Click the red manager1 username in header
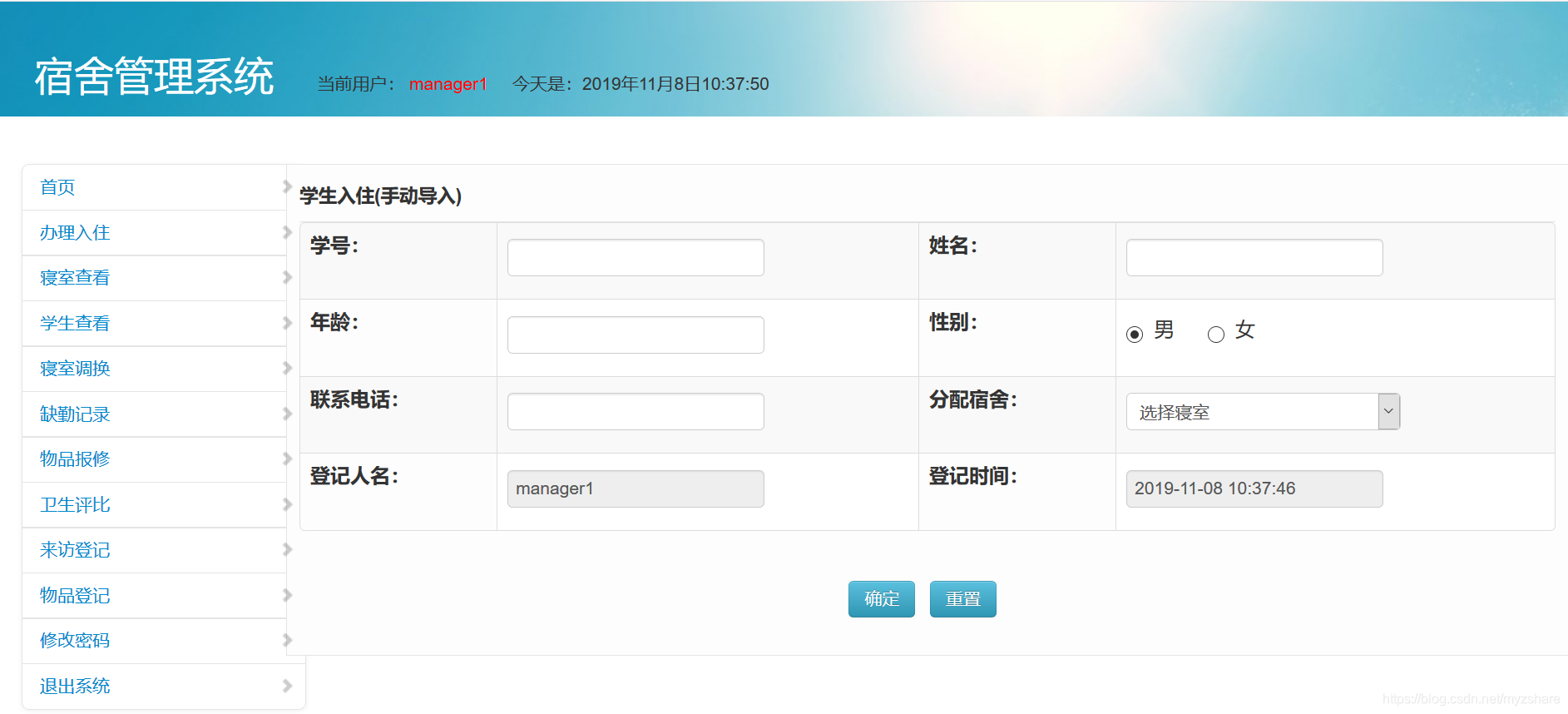The image size is (1568, 714). [x=448, y=84]
